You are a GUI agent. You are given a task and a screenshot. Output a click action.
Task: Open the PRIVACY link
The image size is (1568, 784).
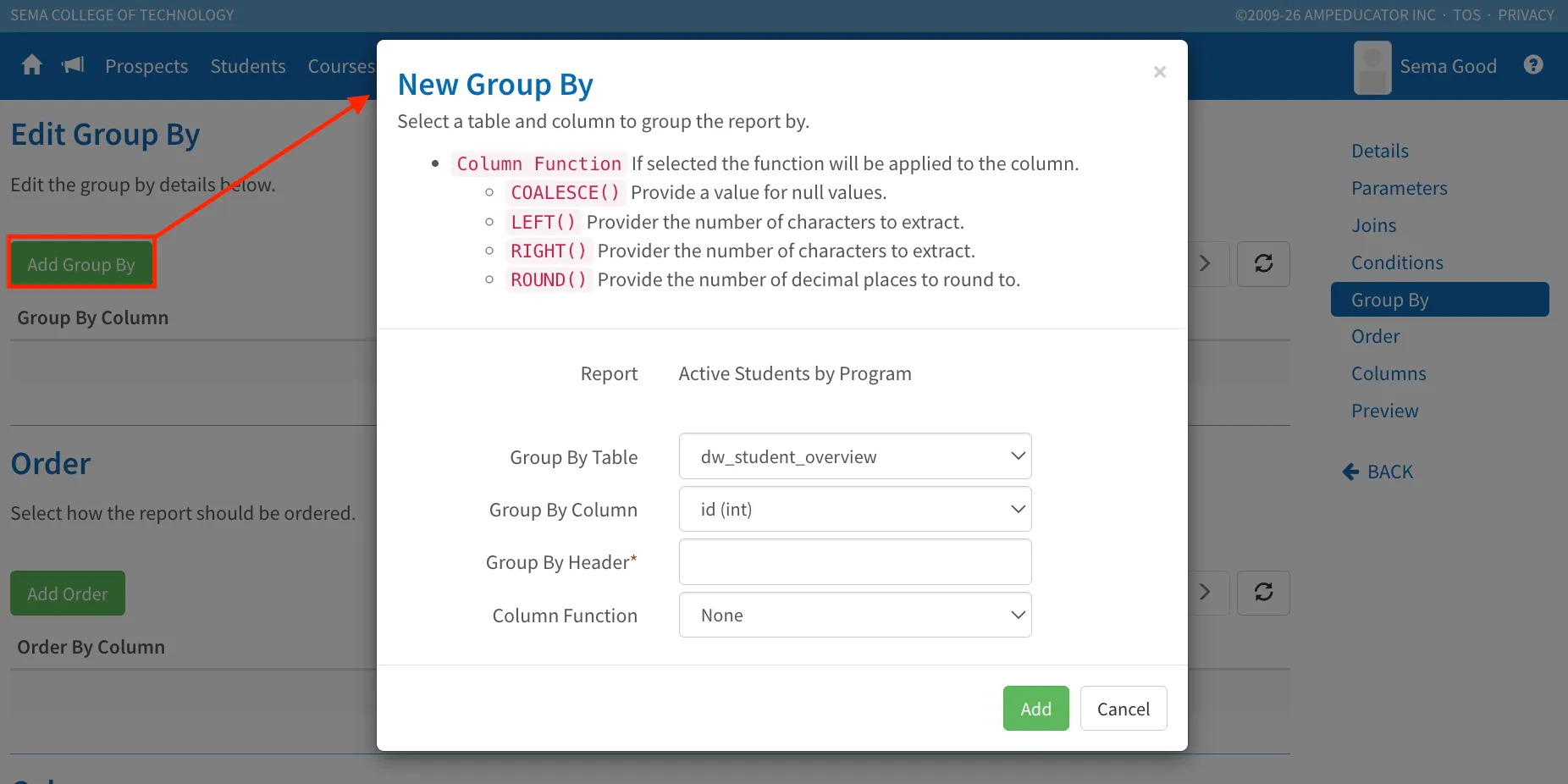click(x=1526, y=15)
